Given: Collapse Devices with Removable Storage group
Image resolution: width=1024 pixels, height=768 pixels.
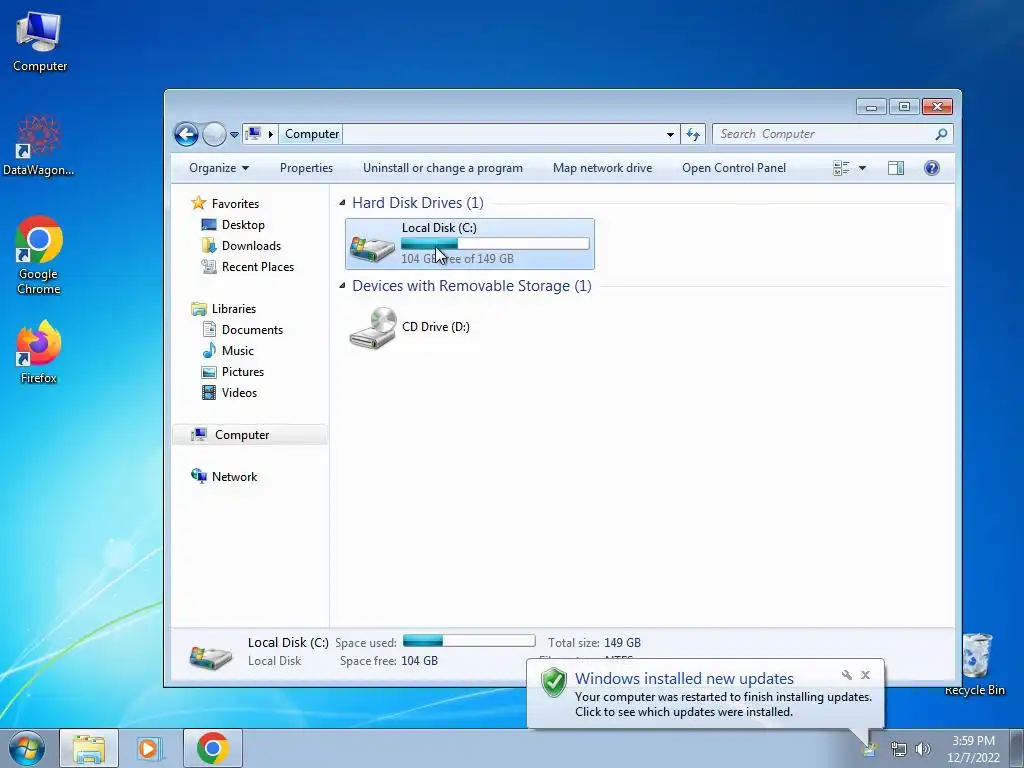Looking at the screenshot, I should click(342, 286).
